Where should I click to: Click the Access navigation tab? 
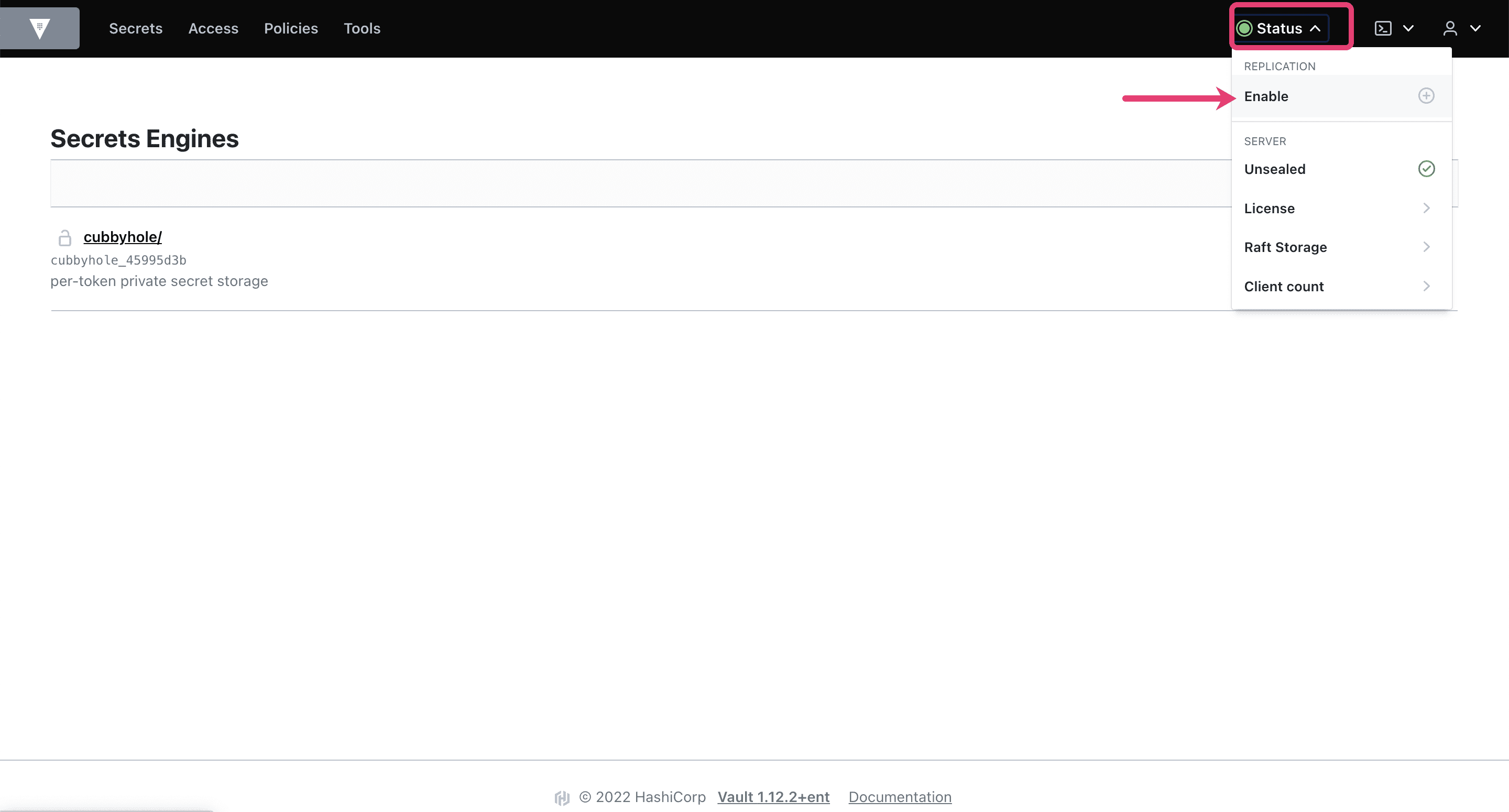click(x=213, y=27)
